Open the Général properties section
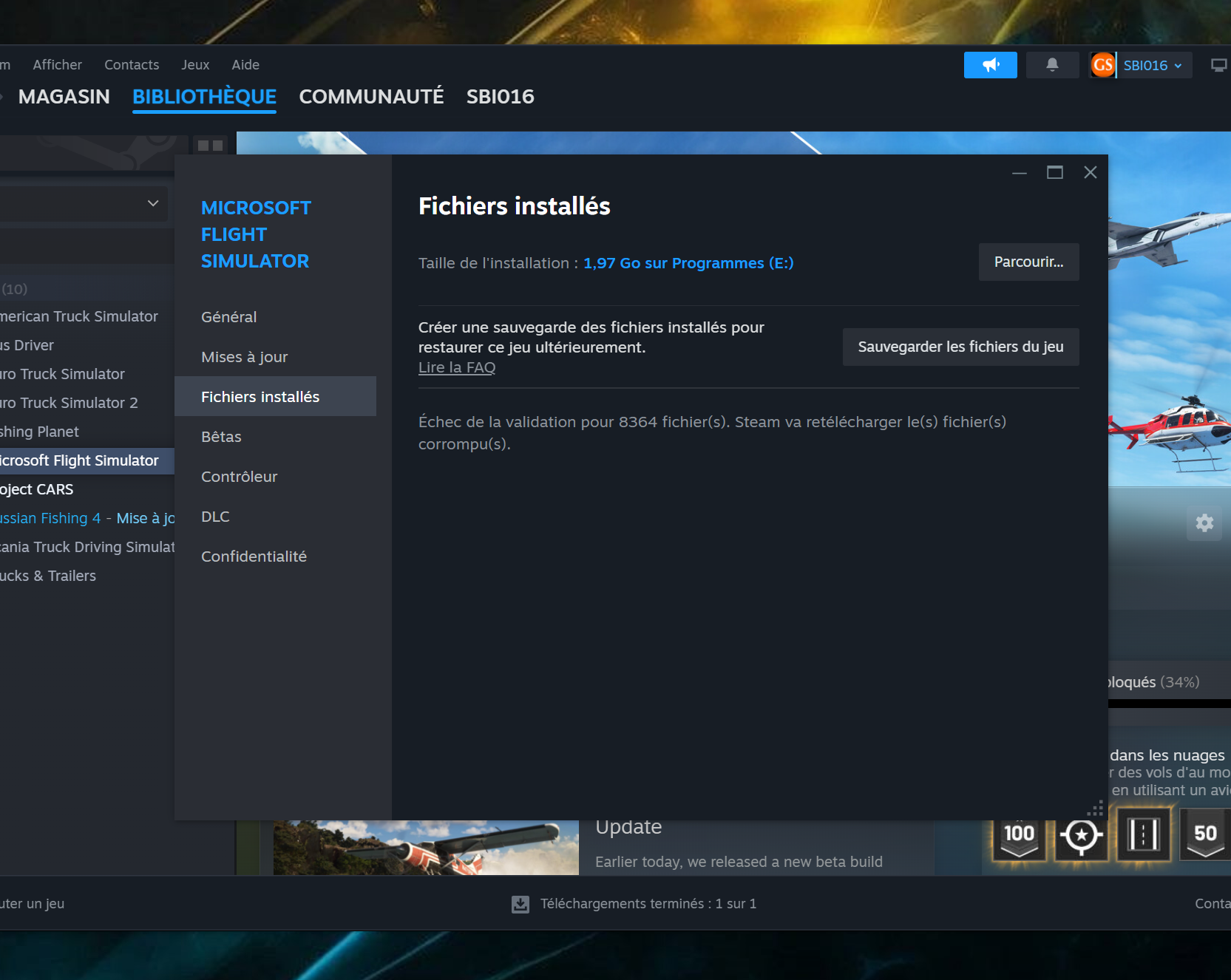Image resolution: width=1231 pixels, height=980 pixels. click(275, 317)
